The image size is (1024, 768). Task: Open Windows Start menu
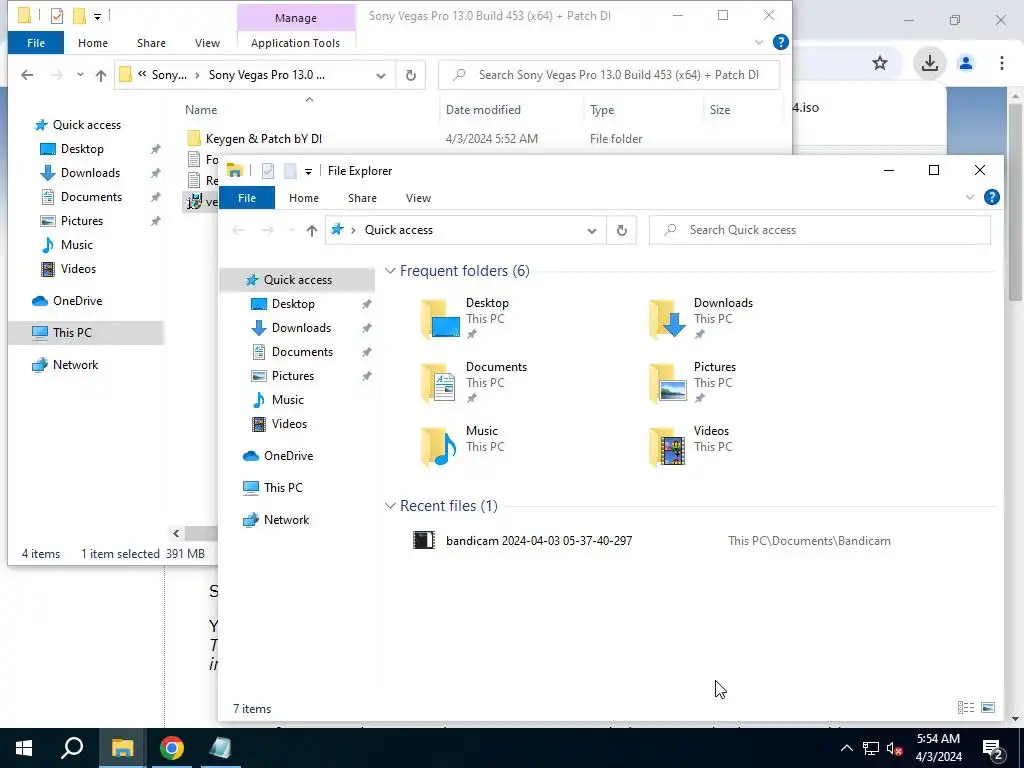[24, 748]
